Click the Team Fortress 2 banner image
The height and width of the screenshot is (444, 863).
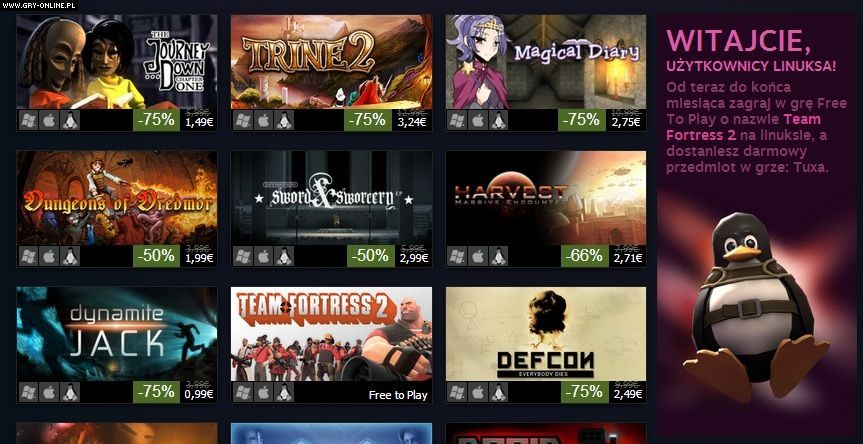tap(331, 334)
